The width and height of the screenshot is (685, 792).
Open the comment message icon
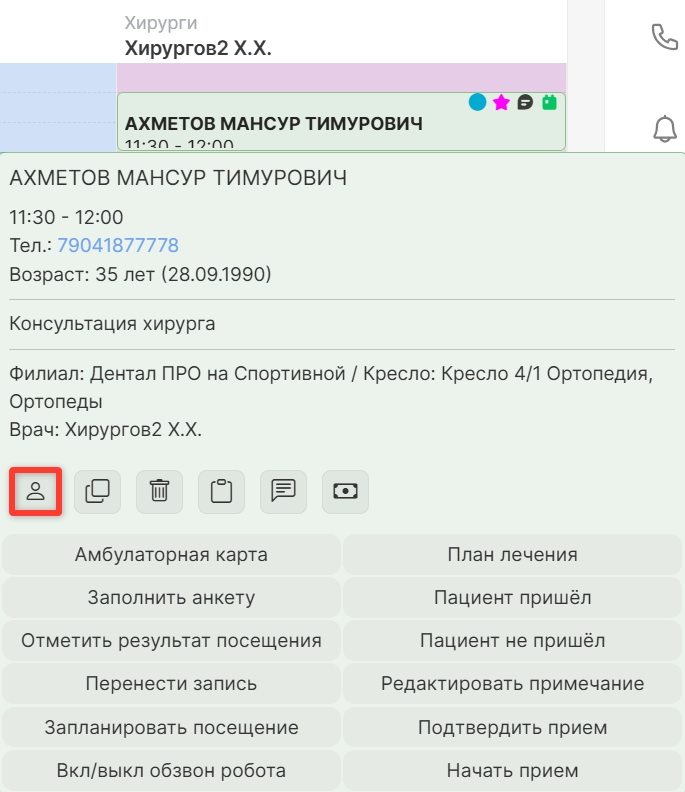(283, 491)
